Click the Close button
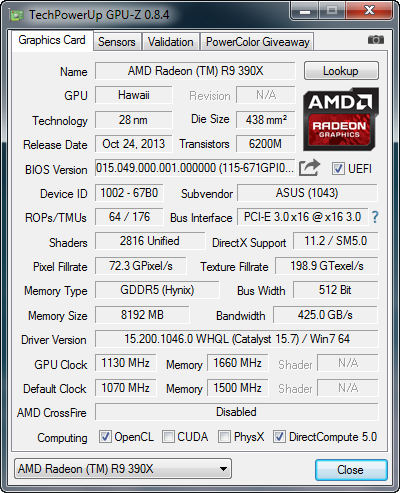Screen dimensions: 400x493 click(x=351, y=470)
